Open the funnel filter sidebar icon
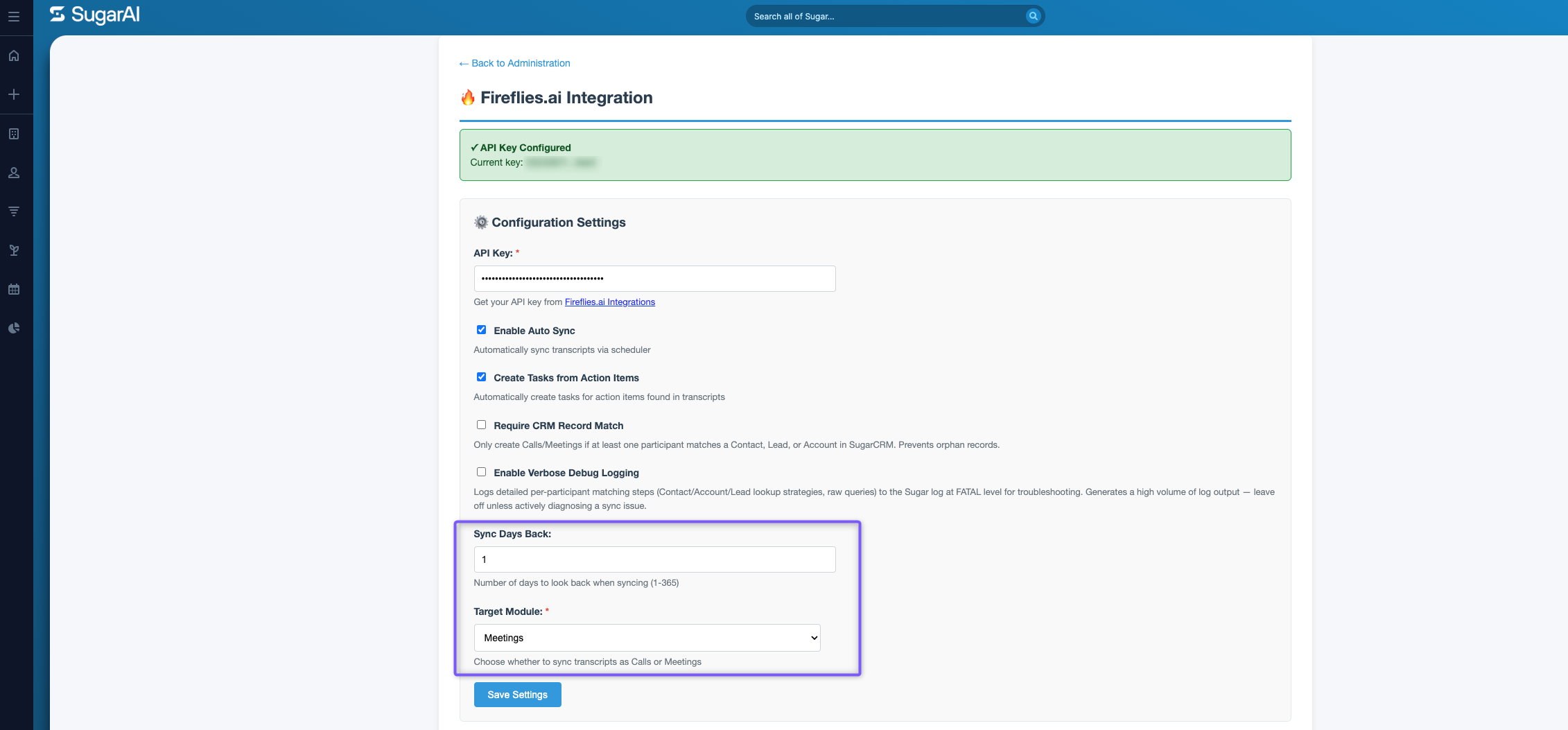This screenshot has height=730, width=1568. (x=14, y=211)
